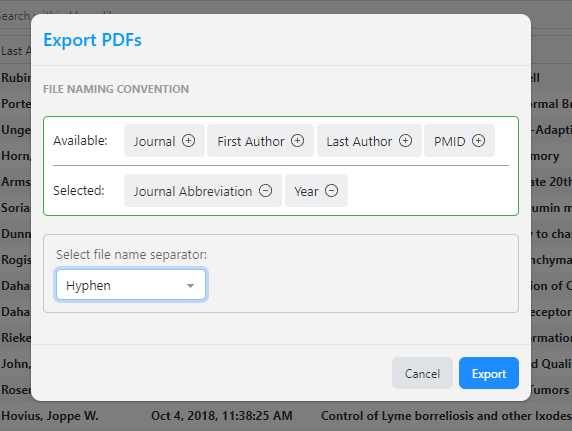
Task: Add First Author via plus icon
Action: click(x=297, y=141)
